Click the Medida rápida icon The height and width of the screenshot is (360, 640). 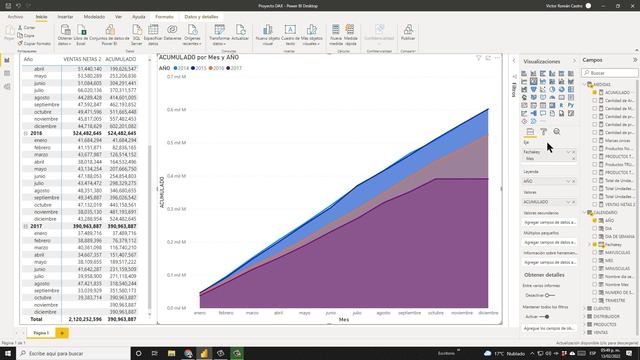tap(350, 30)
